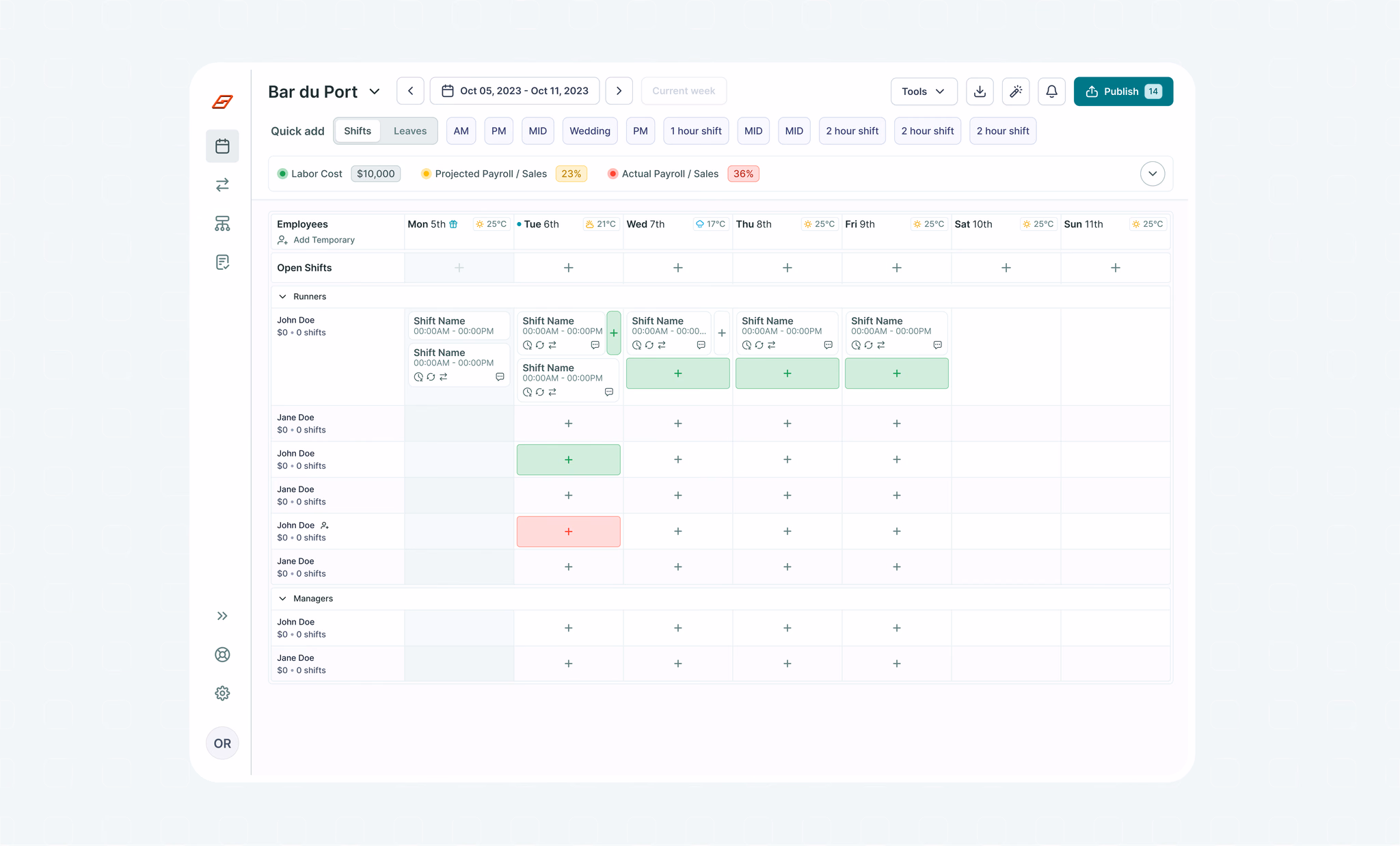Switch Quick add to Leaves
The image size is (1400, 846).
coord(410,131)
